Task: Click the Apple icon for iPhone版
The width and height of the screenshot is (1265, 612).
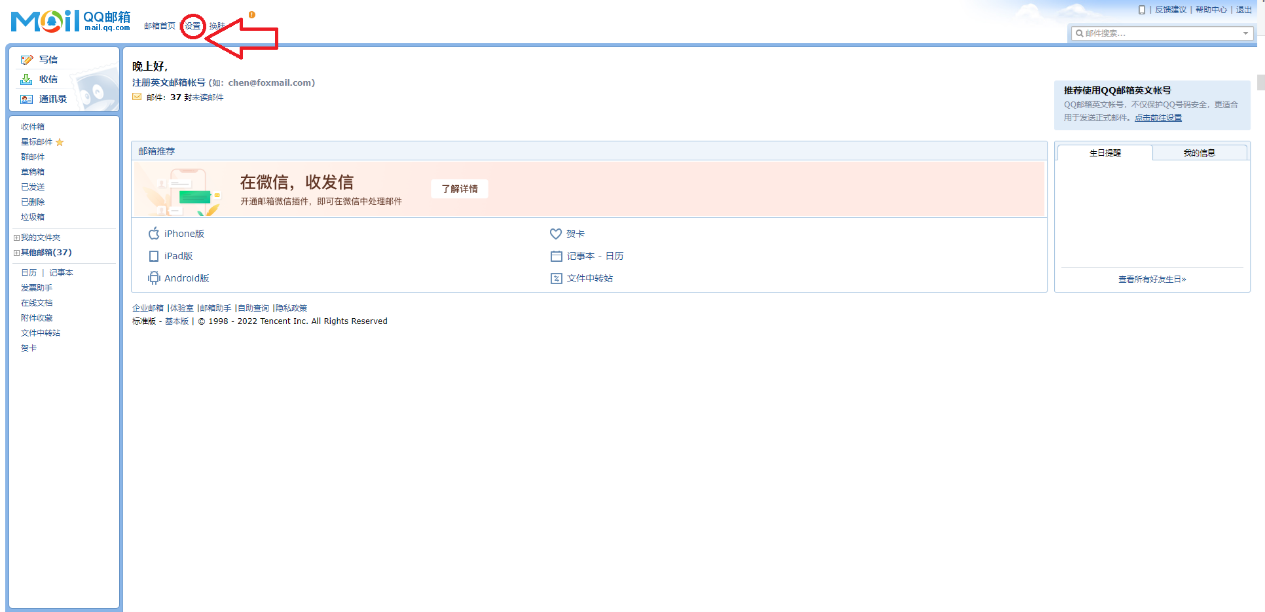Action: (154, 233)
